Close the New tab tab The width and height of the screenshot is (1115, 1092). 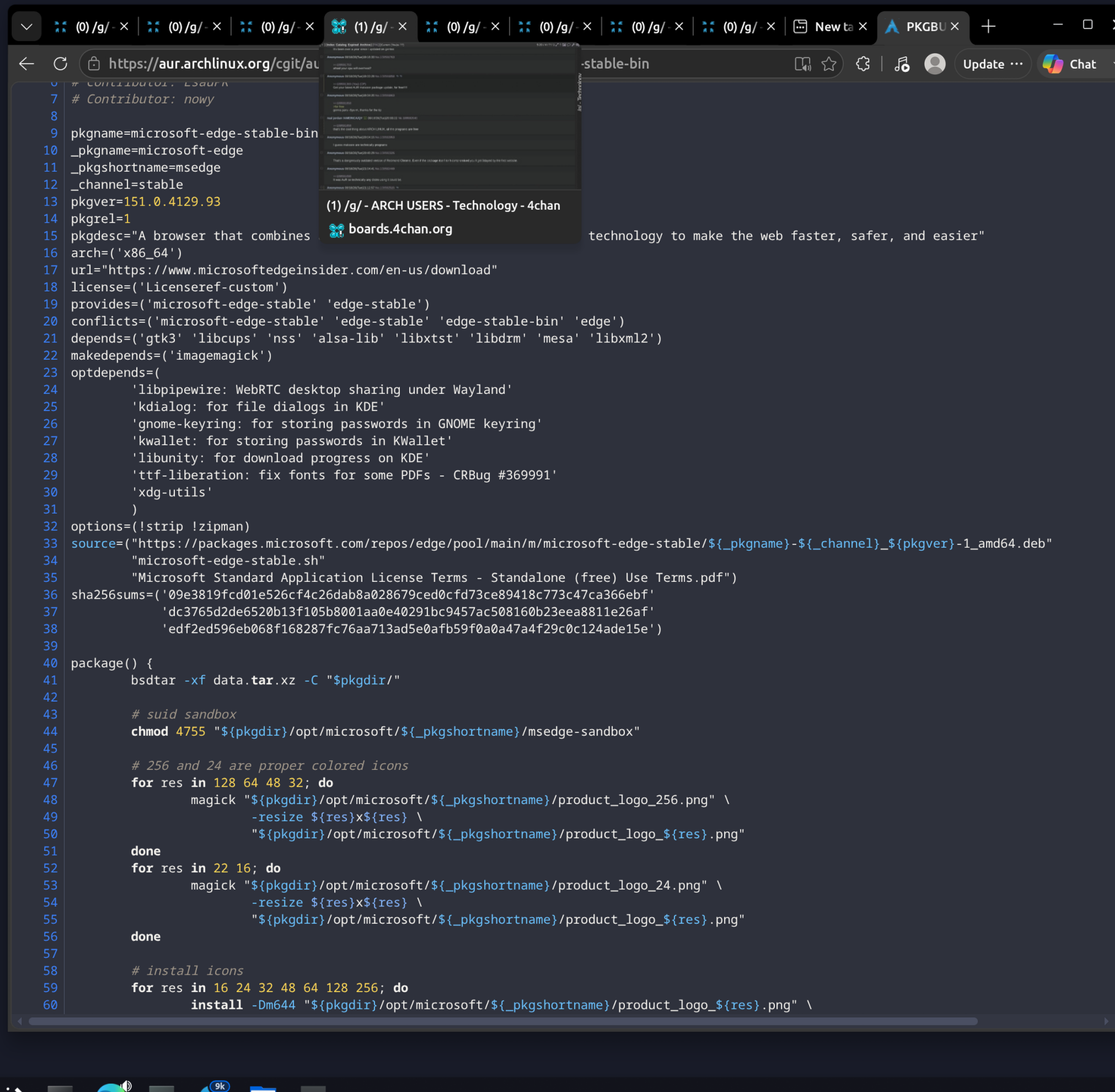[862, 26]
